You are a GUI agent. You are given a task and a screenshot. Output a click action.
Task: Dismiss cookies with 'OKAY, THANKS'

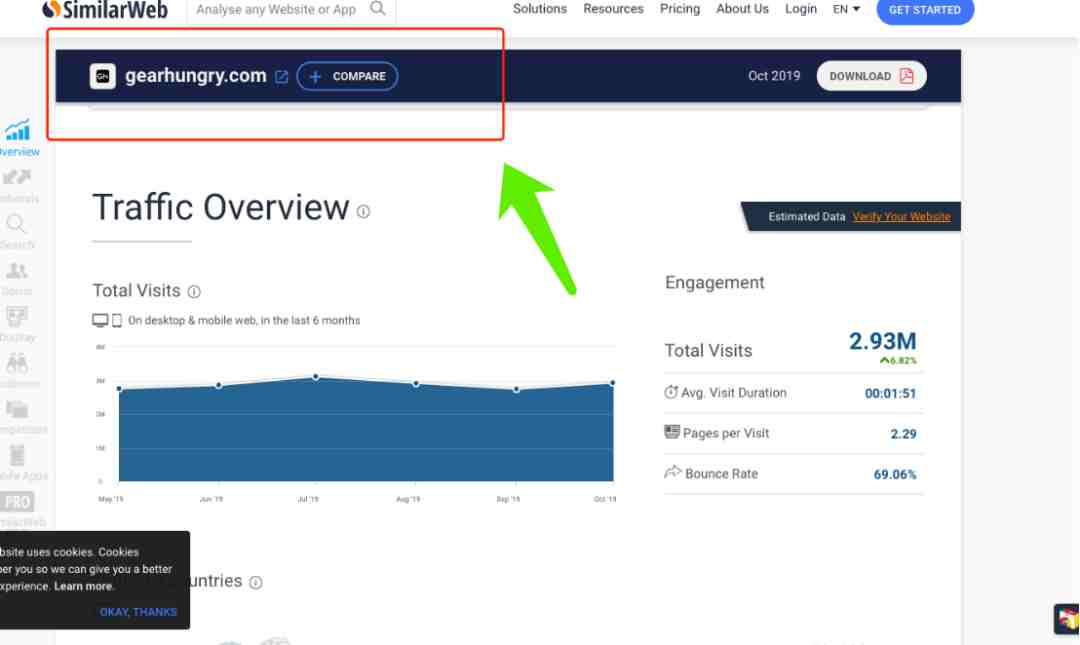(138, 612)
